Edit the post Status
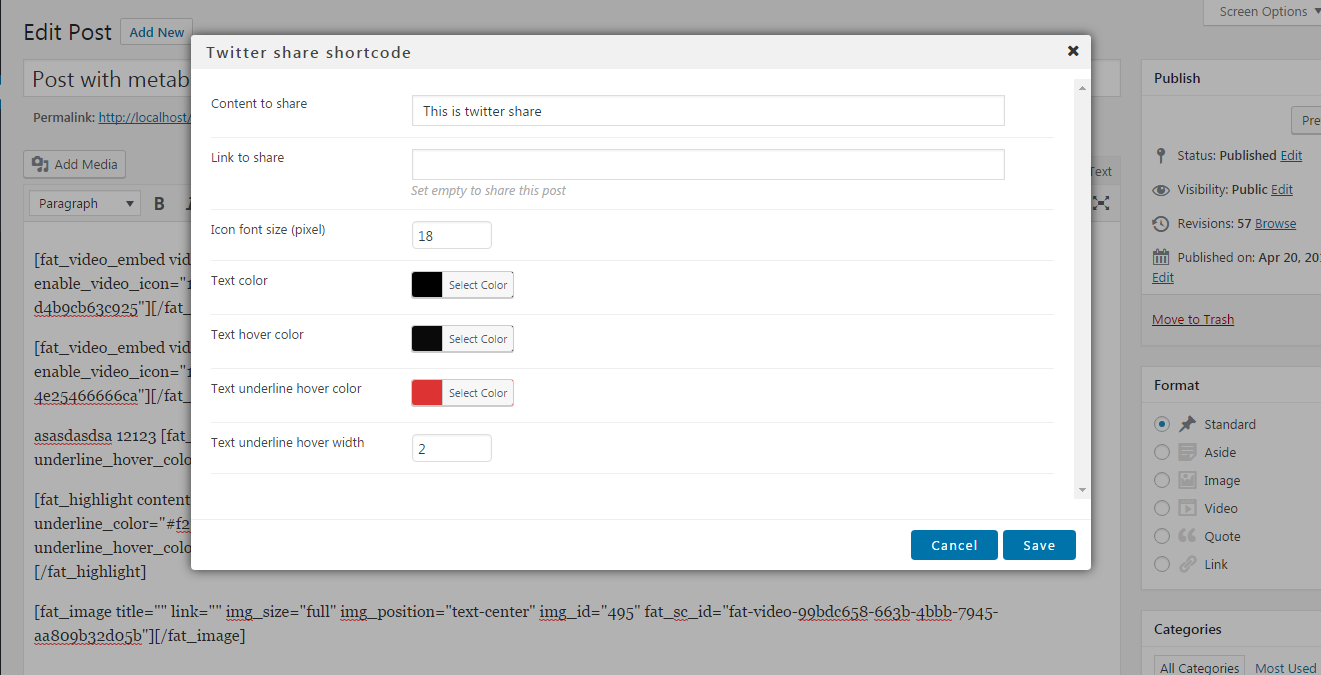This screenshot has width=1321, height=675. [1291, 155]
